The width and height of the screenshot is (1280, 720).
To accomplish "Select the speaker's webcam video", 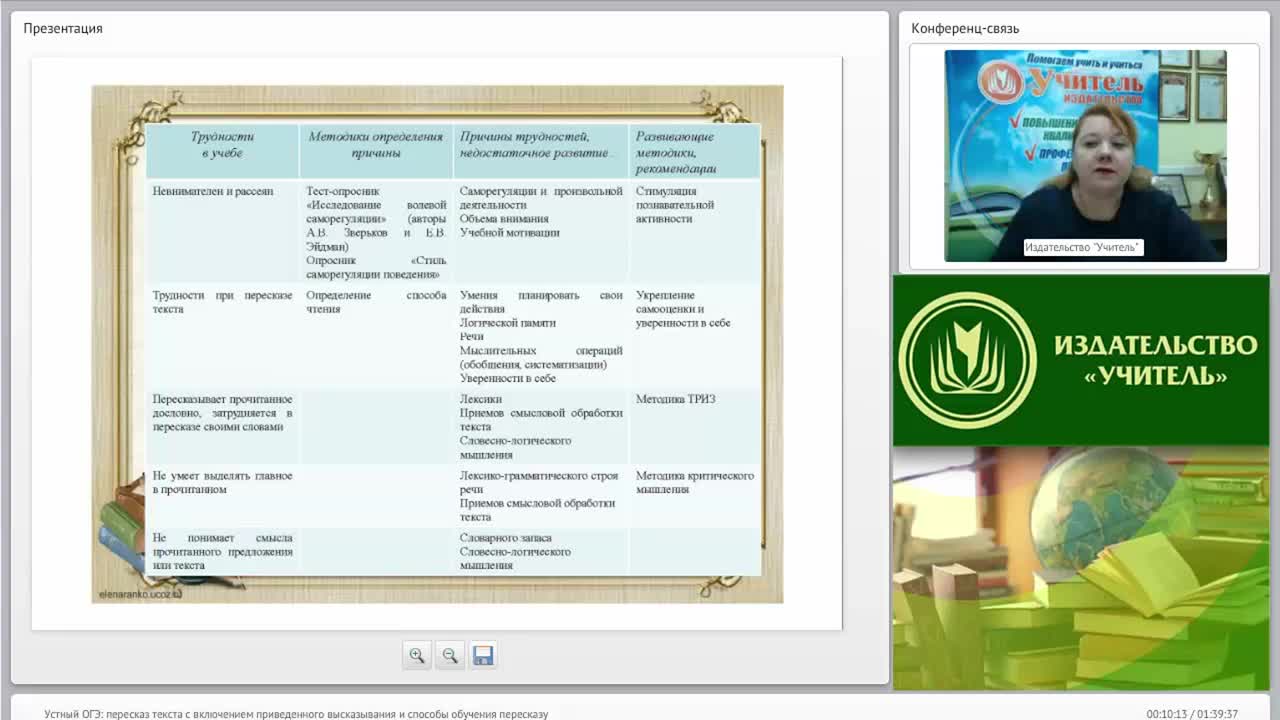I will 1085,156.
